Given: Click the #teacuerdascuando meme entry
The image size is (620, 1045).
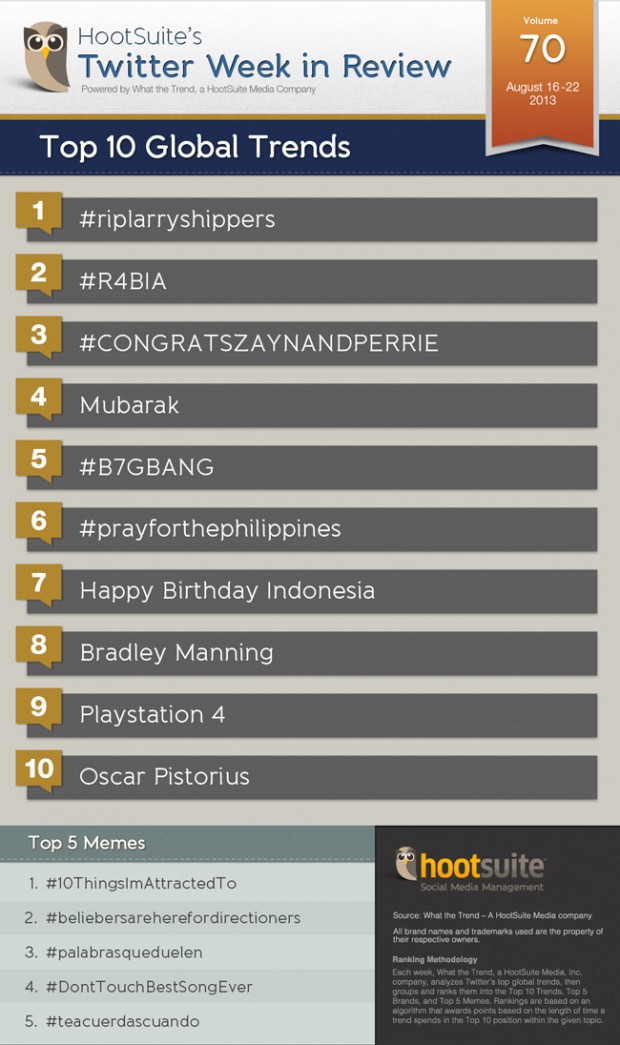Looking at the screenshot, I should point(122,1021).
